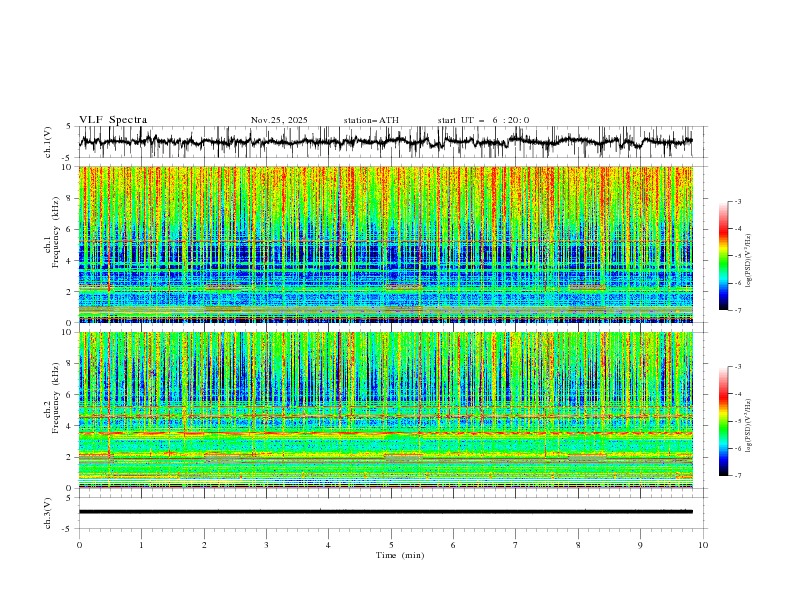This screenshot has height=612, width=792.
Task: Click the ch.1 frequency spectrogram plot
Action: click(386, 244)
